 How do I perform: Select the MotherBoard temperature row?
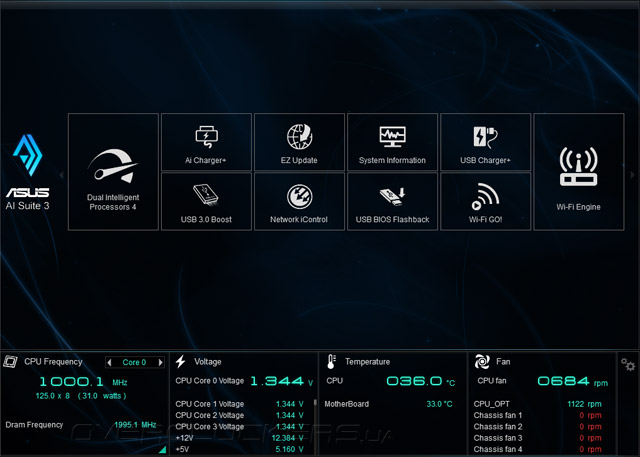pos(388,404)
